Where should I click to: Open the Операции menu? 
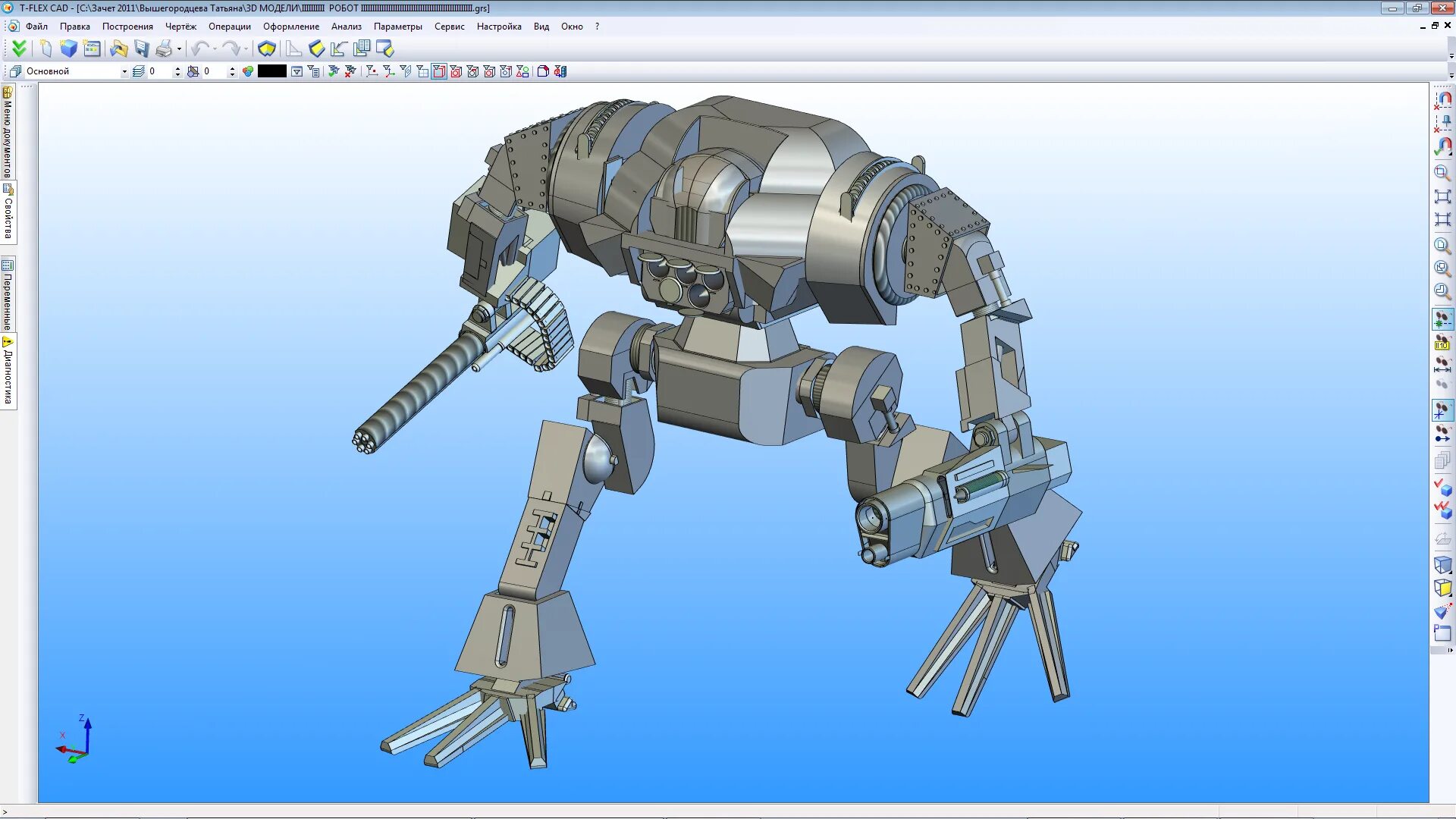tap(229, 27)
